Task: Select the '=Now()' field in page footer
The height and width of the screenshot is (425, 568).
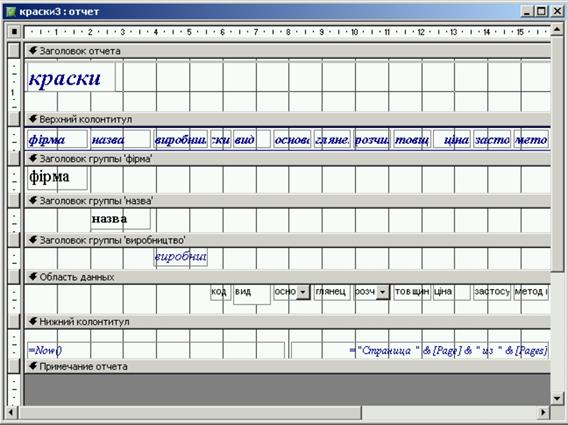Action: tap(156, 350)
